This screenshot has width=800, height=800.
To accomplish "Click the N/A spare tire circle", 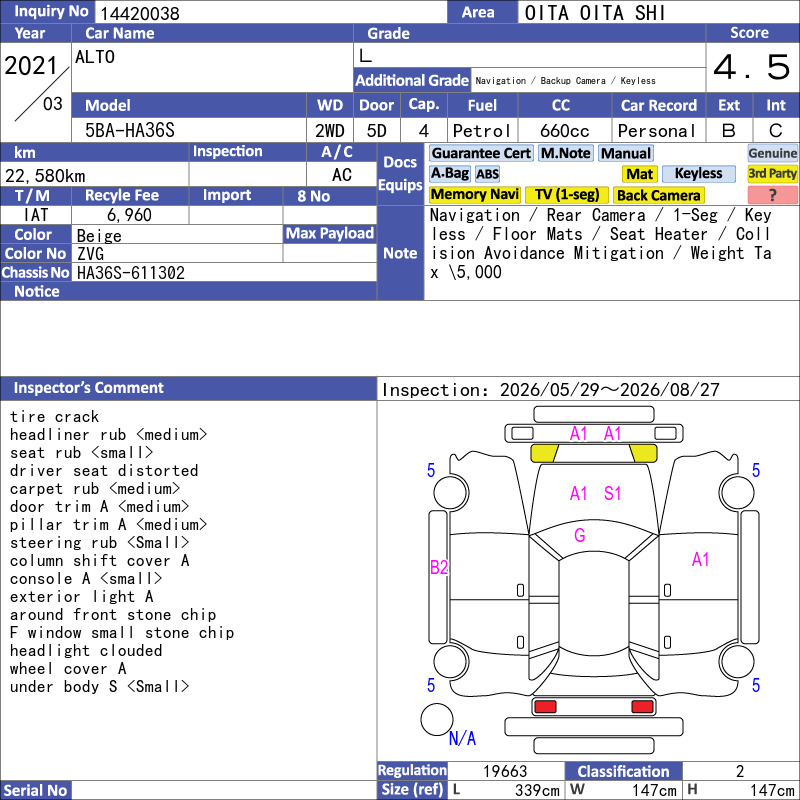I will [437, 719].
